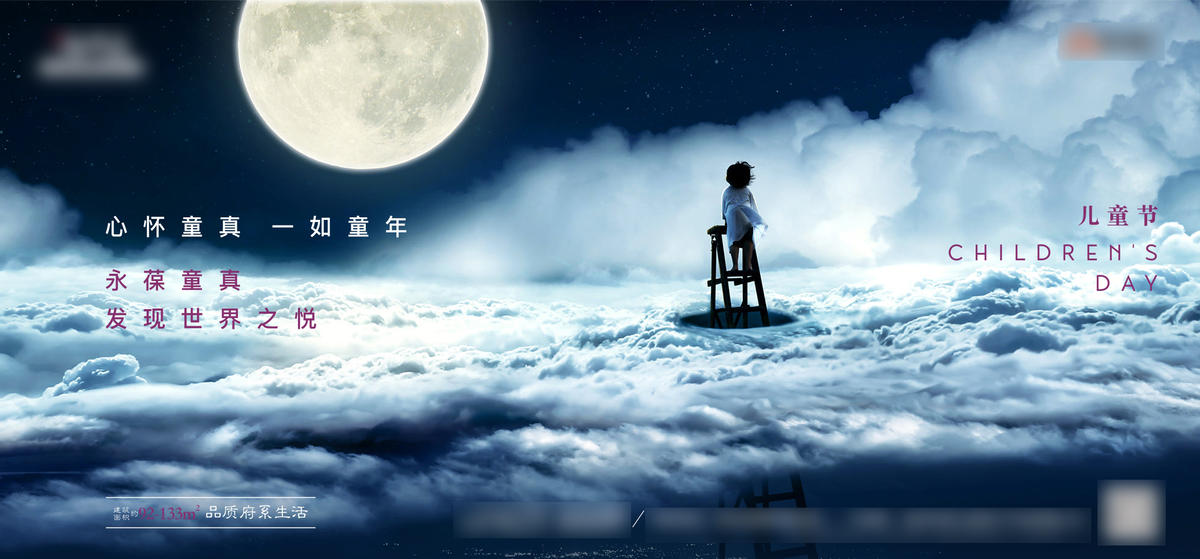The width and height of the screenshot is (1200, 559).
Task: Click the 品质府系生活 slogan
Action: [258, 513]
